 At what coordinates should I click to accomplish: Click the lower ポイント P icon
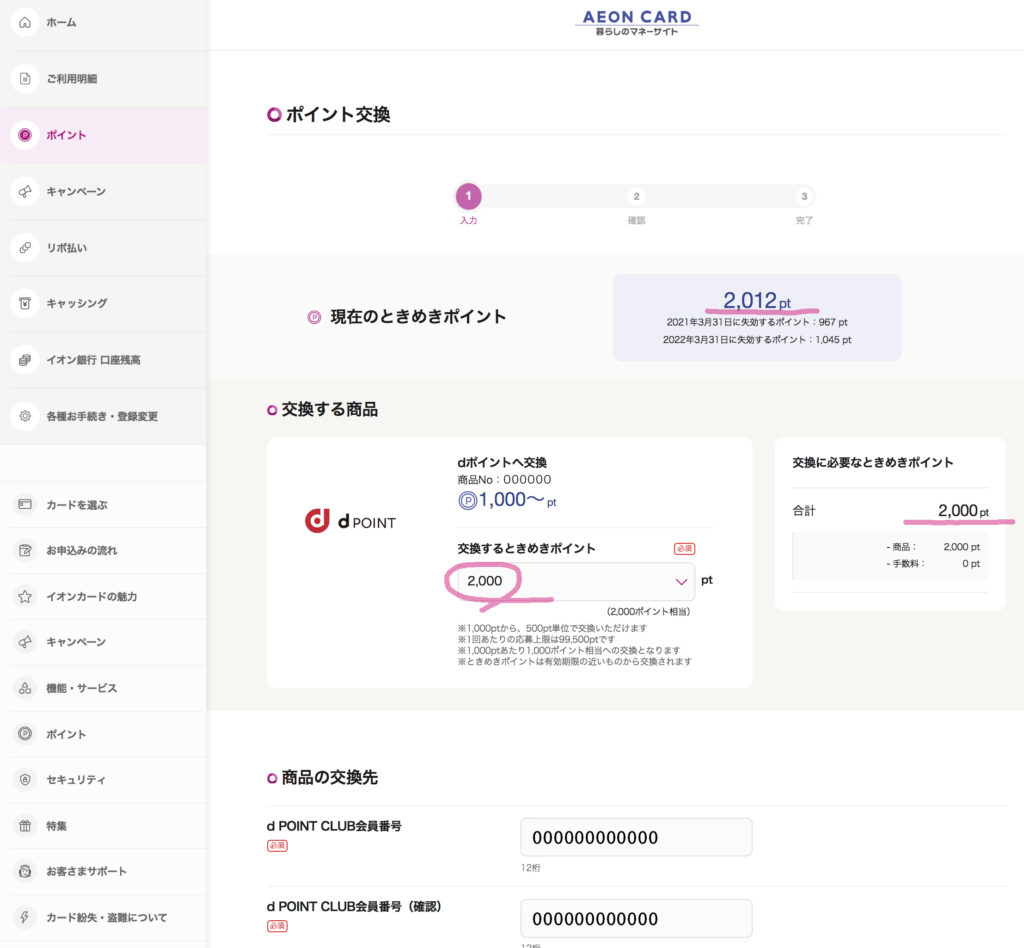coord(25,734)
